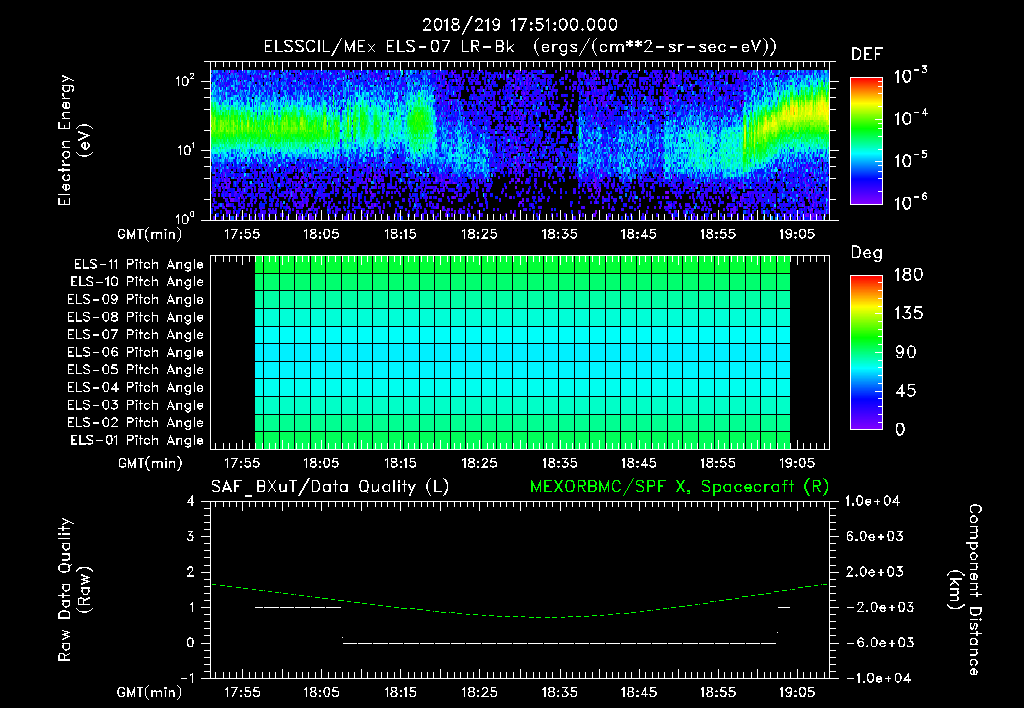Click the left axis value 4 in quality plot
Viewport: 1024px width, 708px height.
[191, 501]
